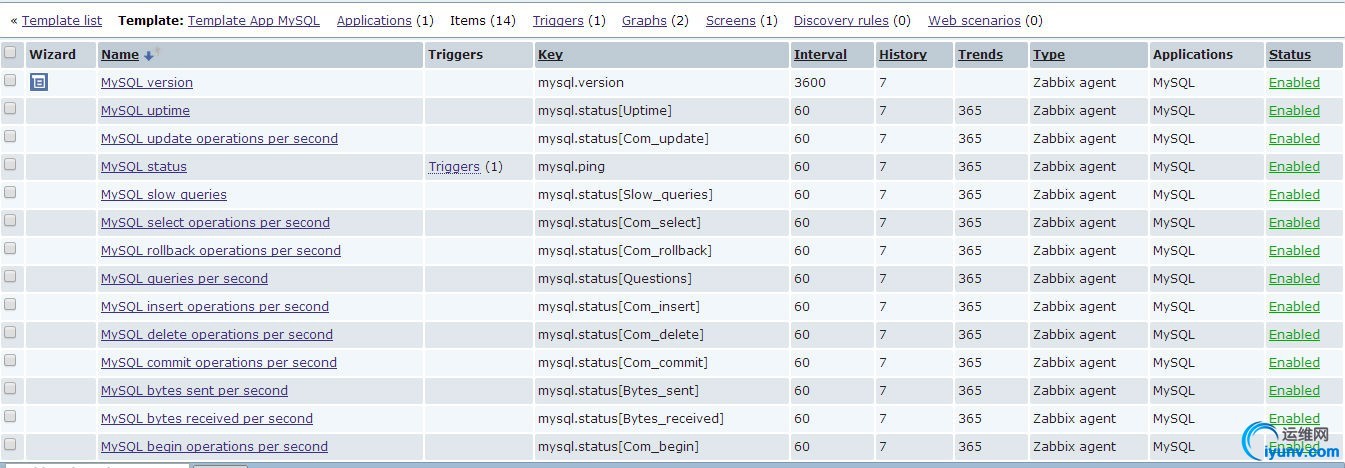Open the MySQL slow queries item
Screen dimensions: 1345x468
164,195
